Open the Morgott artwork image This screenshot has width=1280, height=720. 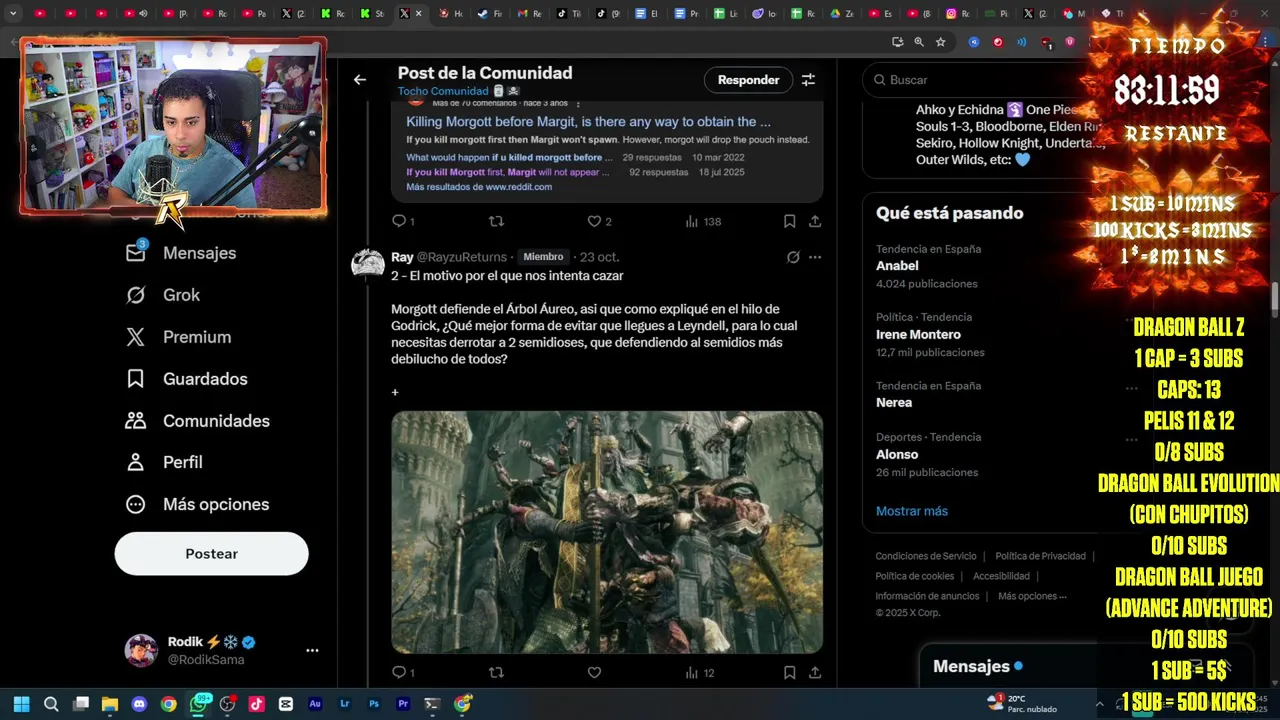tap(607, 532)
